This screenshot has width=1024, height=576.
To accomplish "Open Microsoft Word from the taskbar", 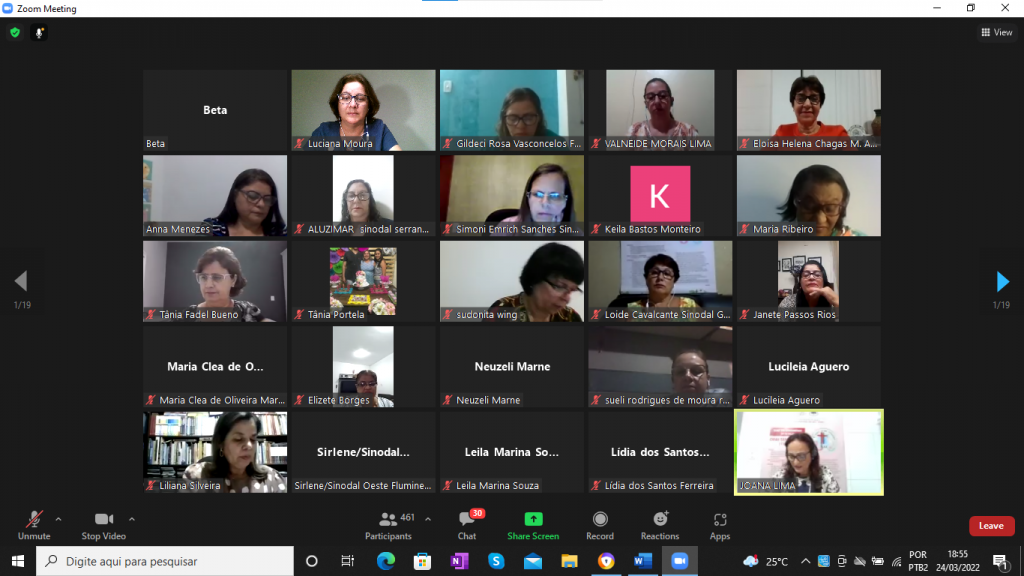I will tap(643, 561).
